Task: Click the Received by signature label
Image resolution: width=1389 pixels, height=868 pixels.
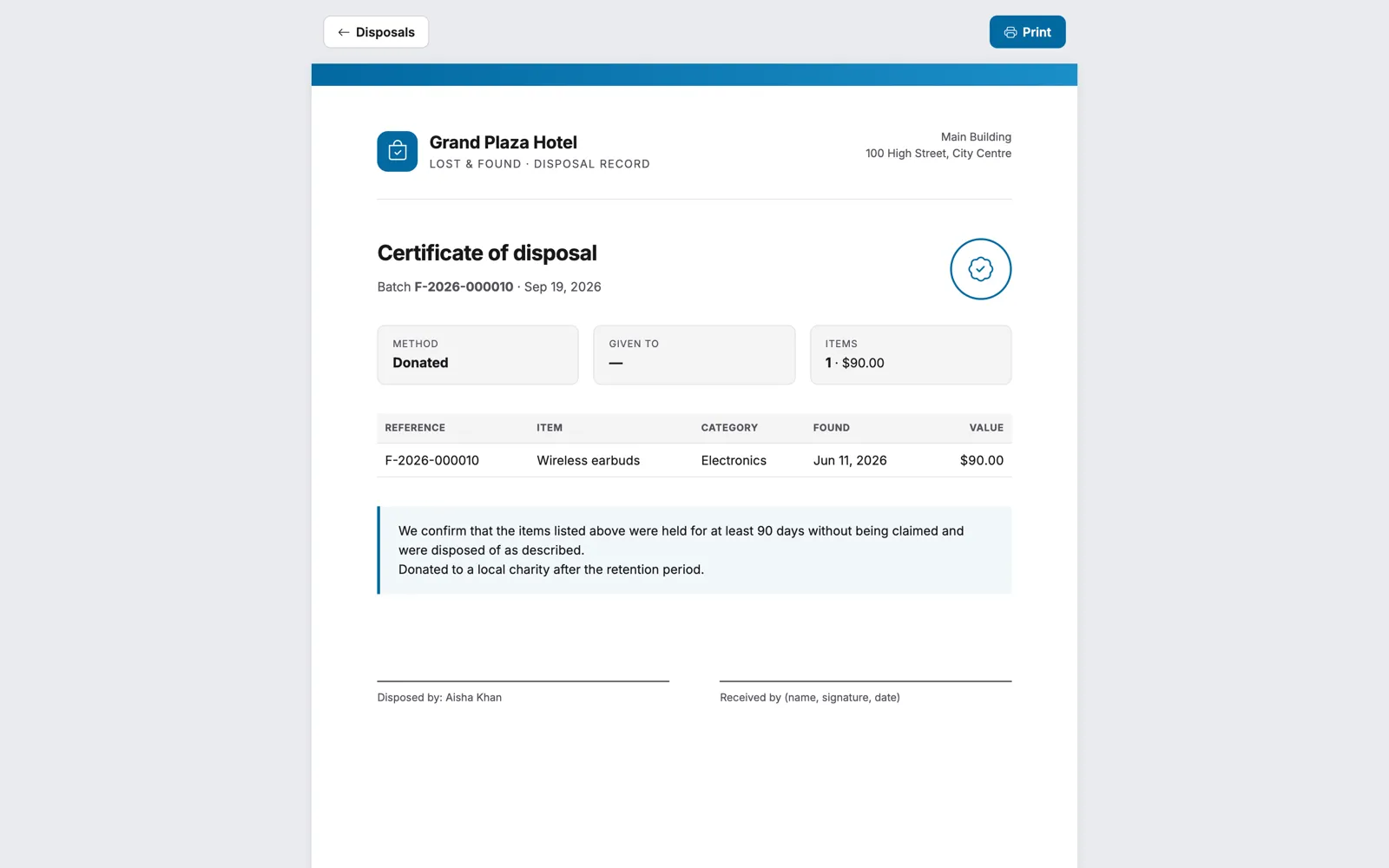Action: (810, 697)
